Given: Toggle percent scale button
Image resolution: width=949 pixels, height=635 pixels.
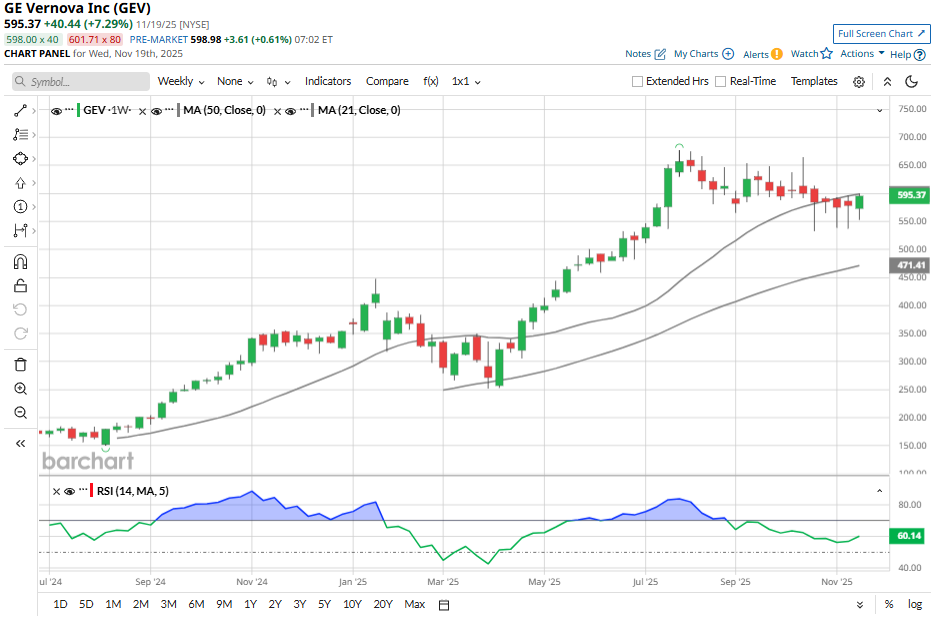Looking at the screenshot, I should 888,604.
